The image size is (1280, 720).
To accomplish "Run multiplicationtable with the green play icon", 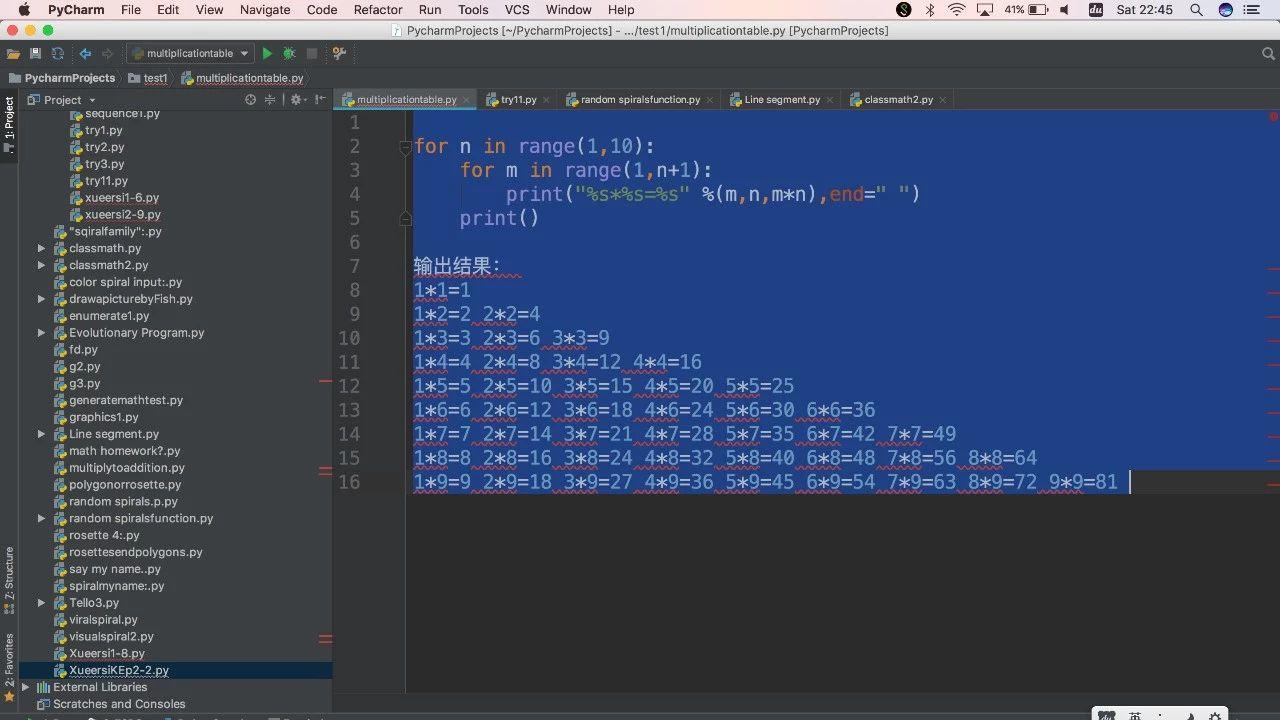I will [x=267, y=53].
